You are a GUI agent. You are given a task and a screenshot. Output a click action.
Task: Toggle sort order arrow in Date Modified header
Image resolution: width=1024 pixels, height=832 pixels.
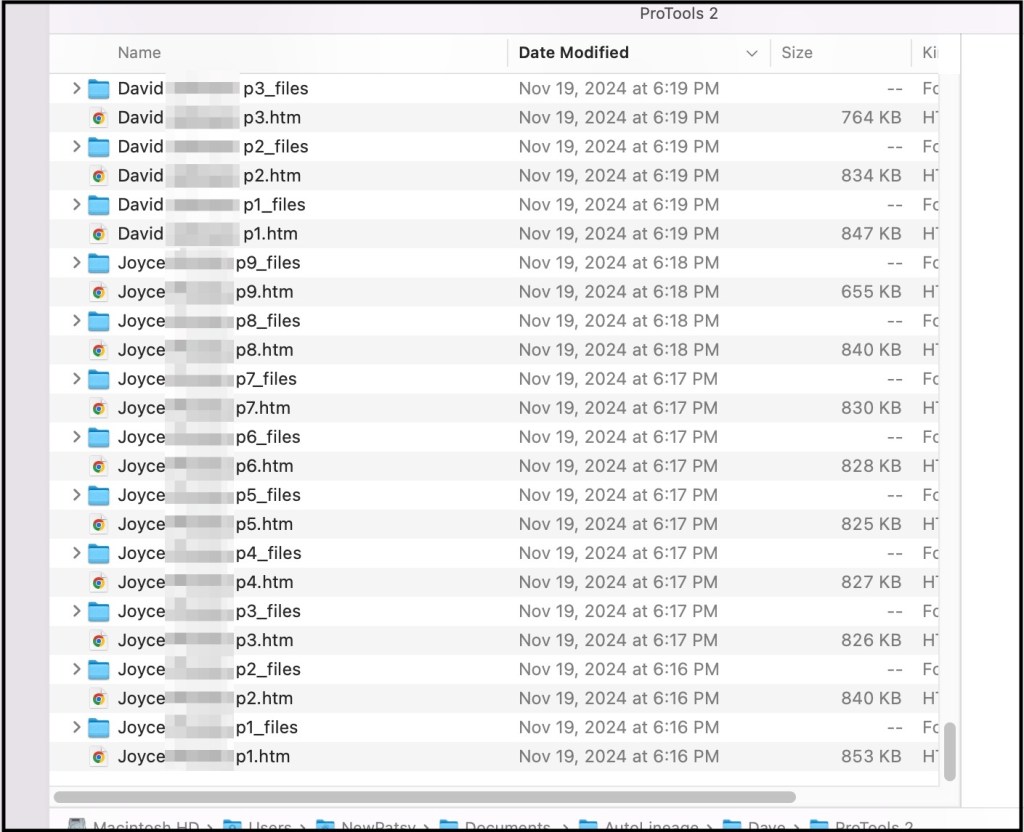[751, 53]
